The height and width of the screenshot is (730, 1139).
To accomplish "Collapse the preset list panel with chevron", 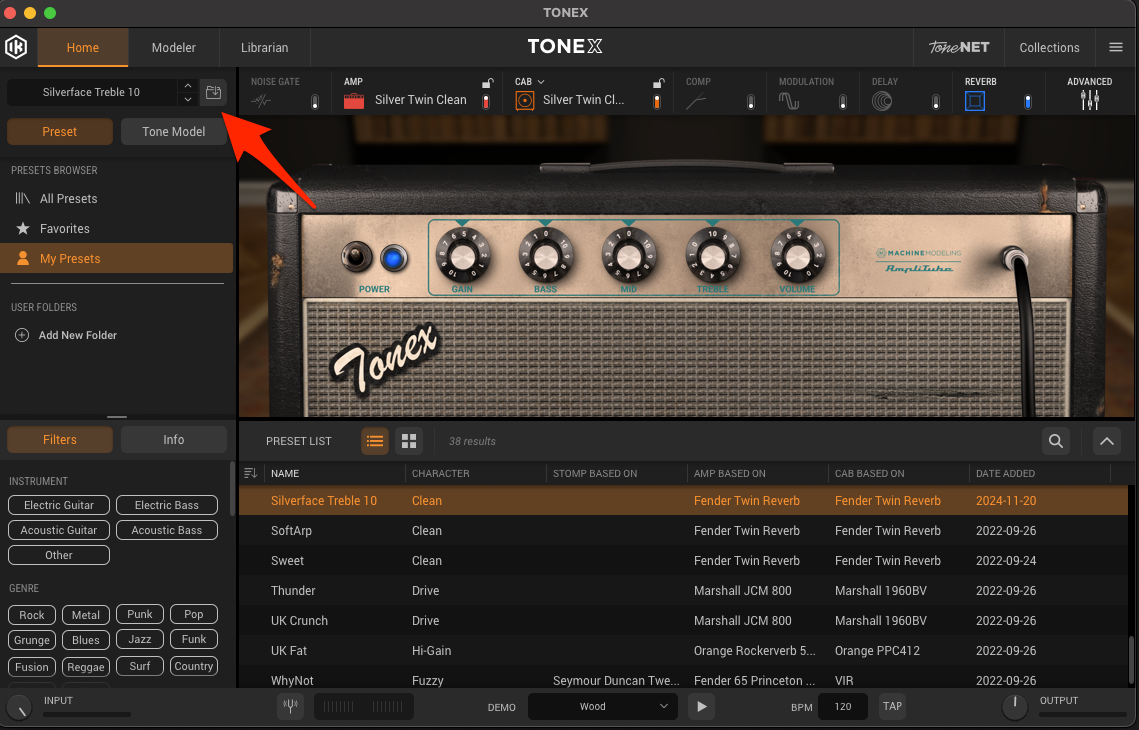I will (x=1106, y=441).
